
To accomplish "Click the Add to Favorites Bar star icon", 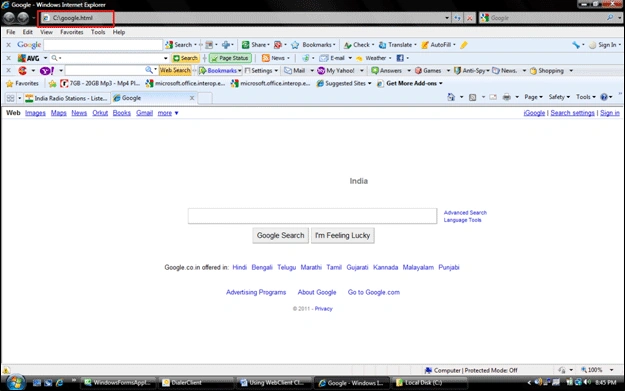I will tap(52, 84).
